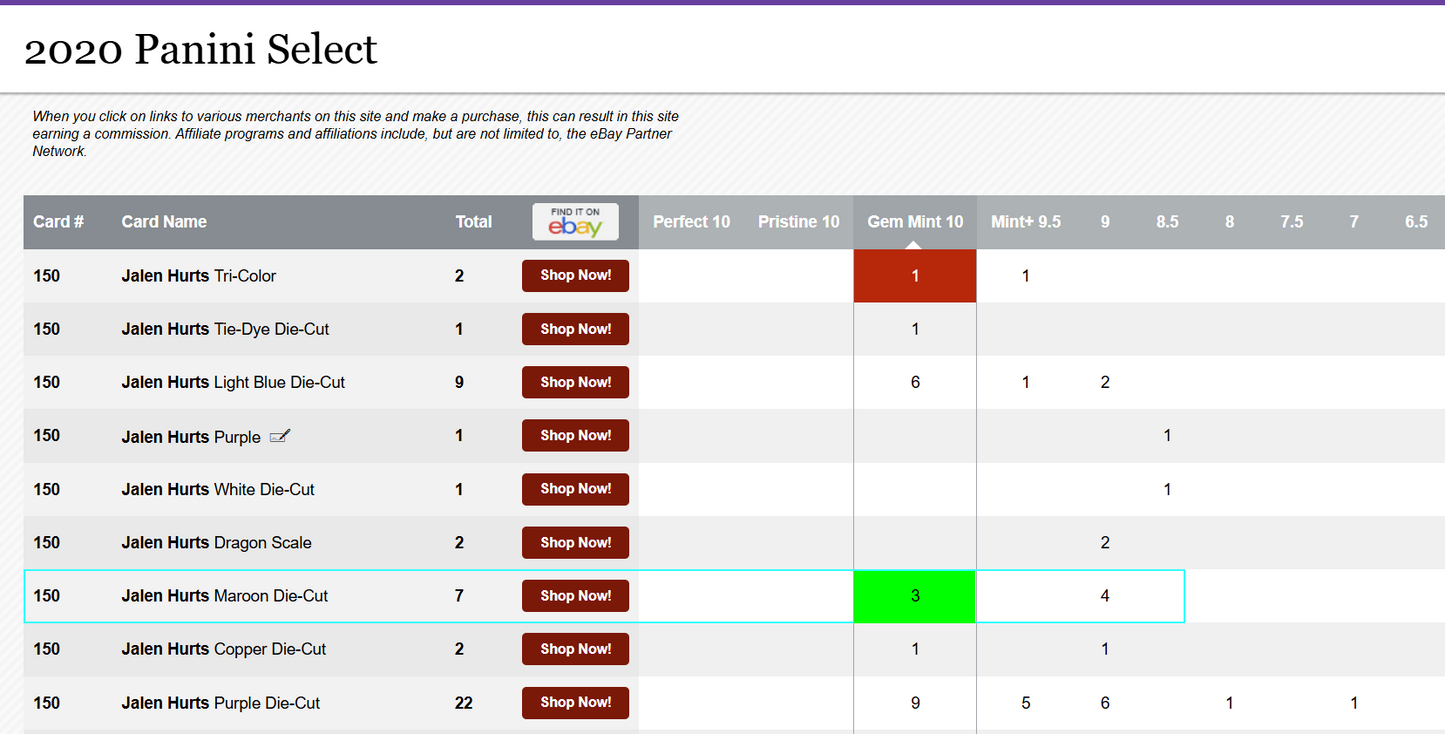This screenshot has width=1445, height=734.
Task: Sort table by Gem Mint 10 column
Action: pyautogui.click(x=914, y=222)
